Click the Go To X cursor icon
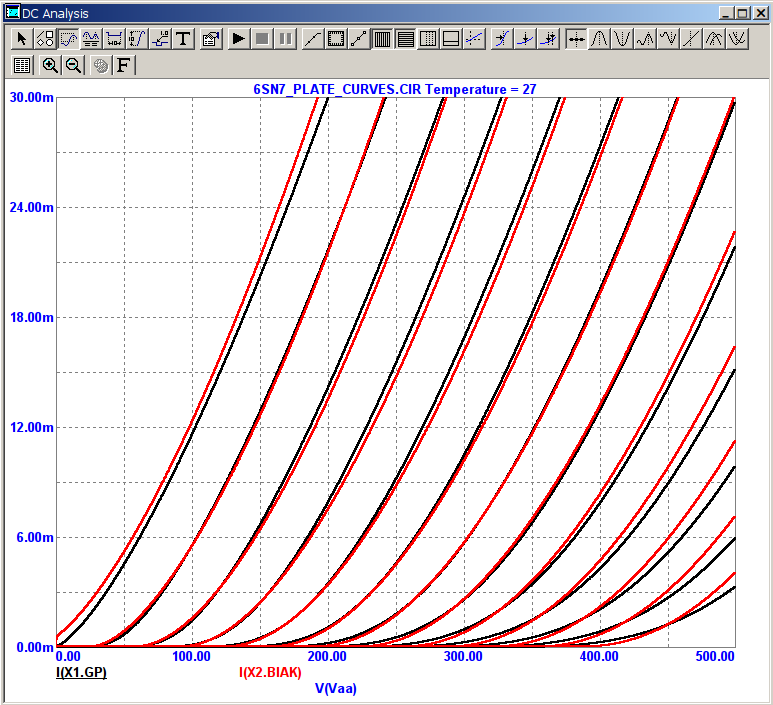 [502, 38]
